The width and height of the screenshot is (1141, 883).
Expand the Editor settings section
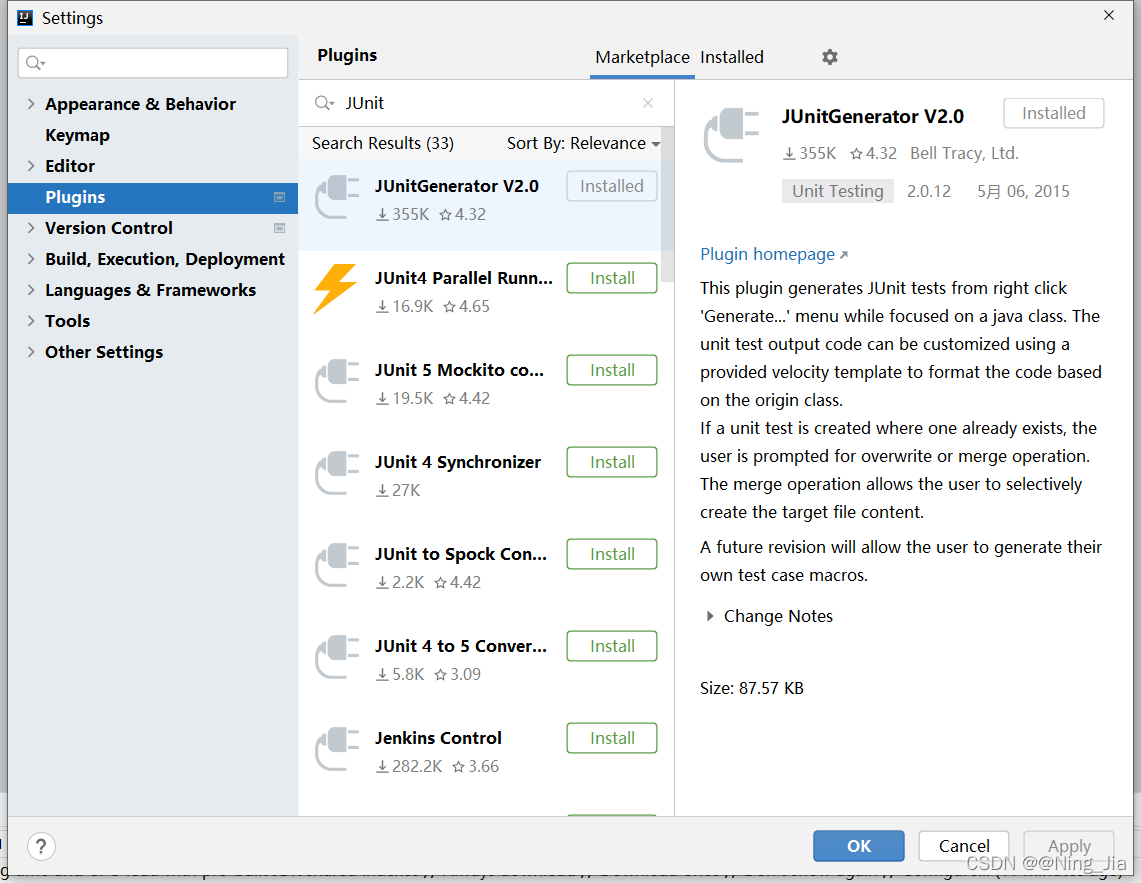[31, 166]
